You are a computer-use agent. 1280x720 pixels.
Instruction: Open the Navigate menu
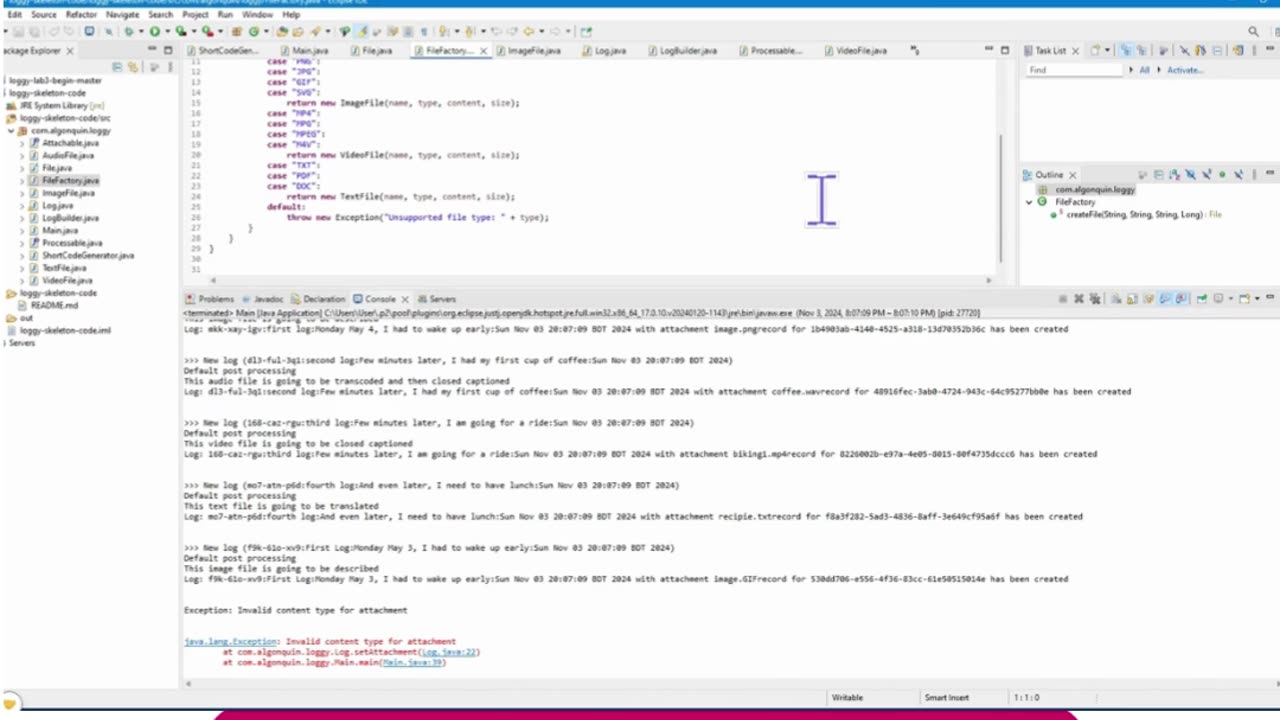[122, 15]
